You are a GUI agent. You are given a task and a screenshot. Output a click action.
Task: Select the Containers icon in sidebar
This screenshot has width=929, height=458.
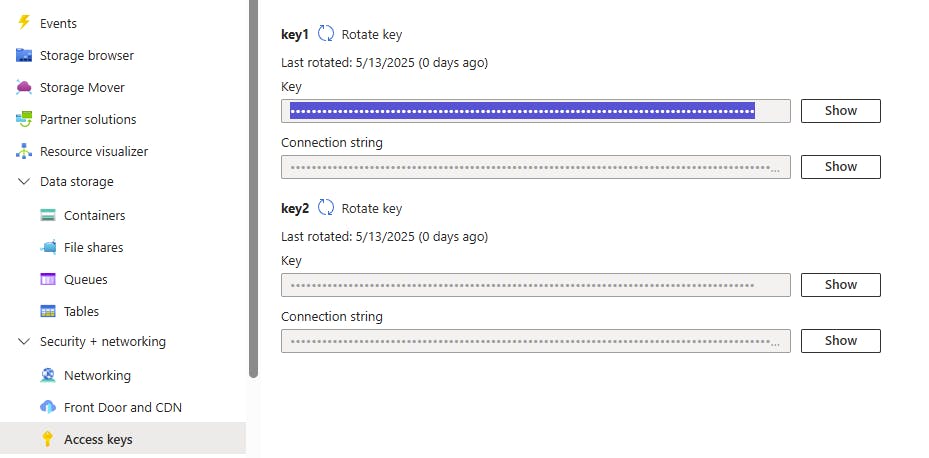click(x=48, y=215)
